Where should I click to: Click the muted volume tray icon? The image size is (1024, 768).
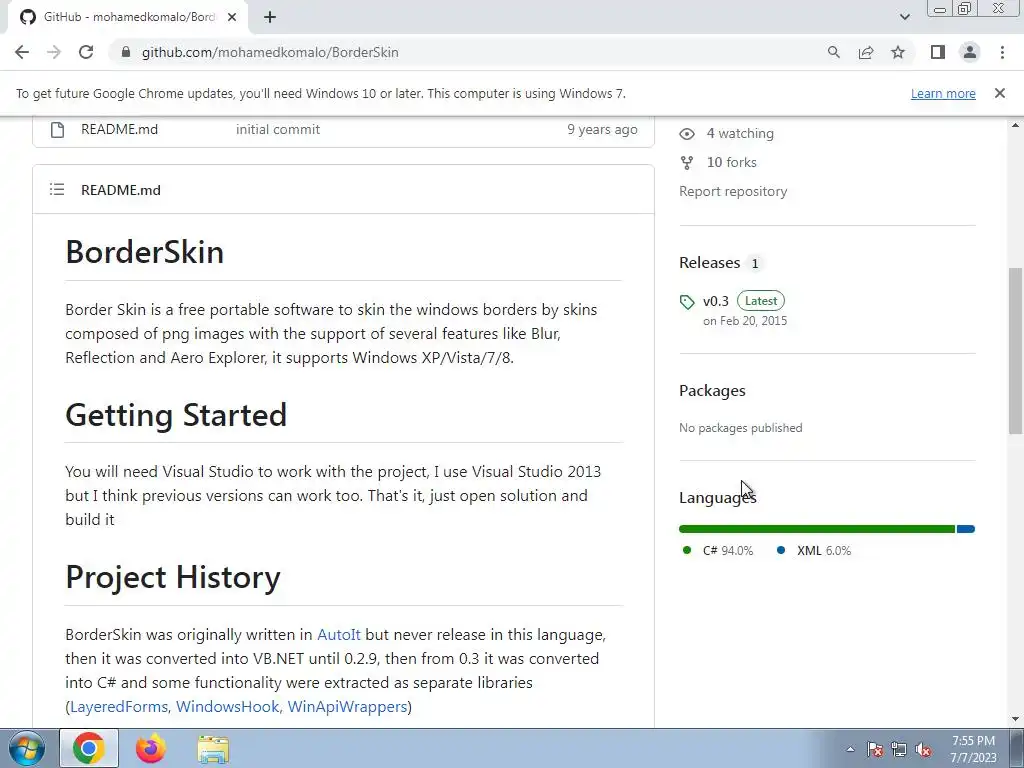pos(923,750)
